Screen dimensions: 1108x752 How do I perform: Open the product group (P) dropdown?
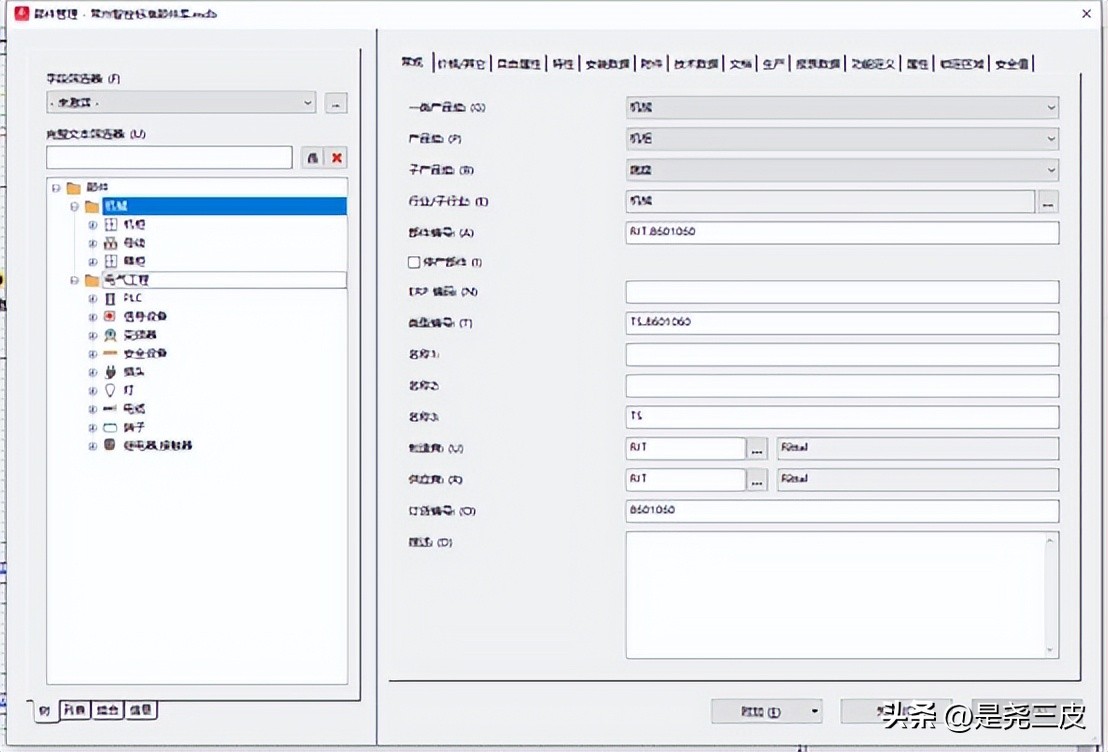tap(1051, 139)
